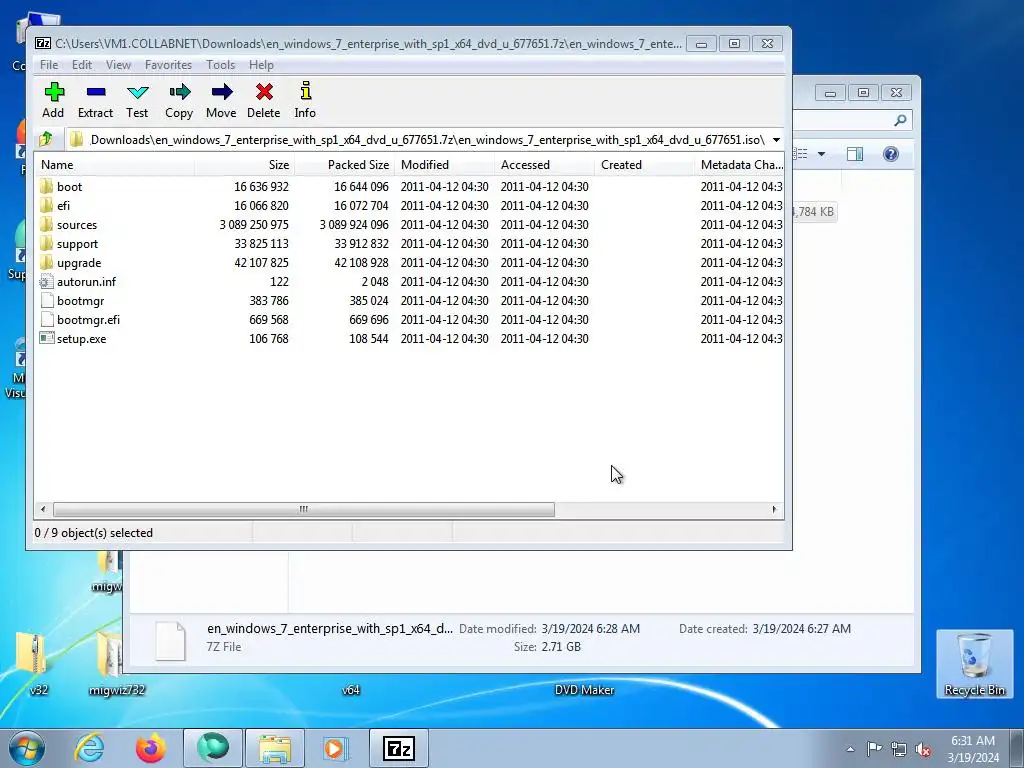
Task: Toggle preview pane in Explorer window
Action: (855, 153)
